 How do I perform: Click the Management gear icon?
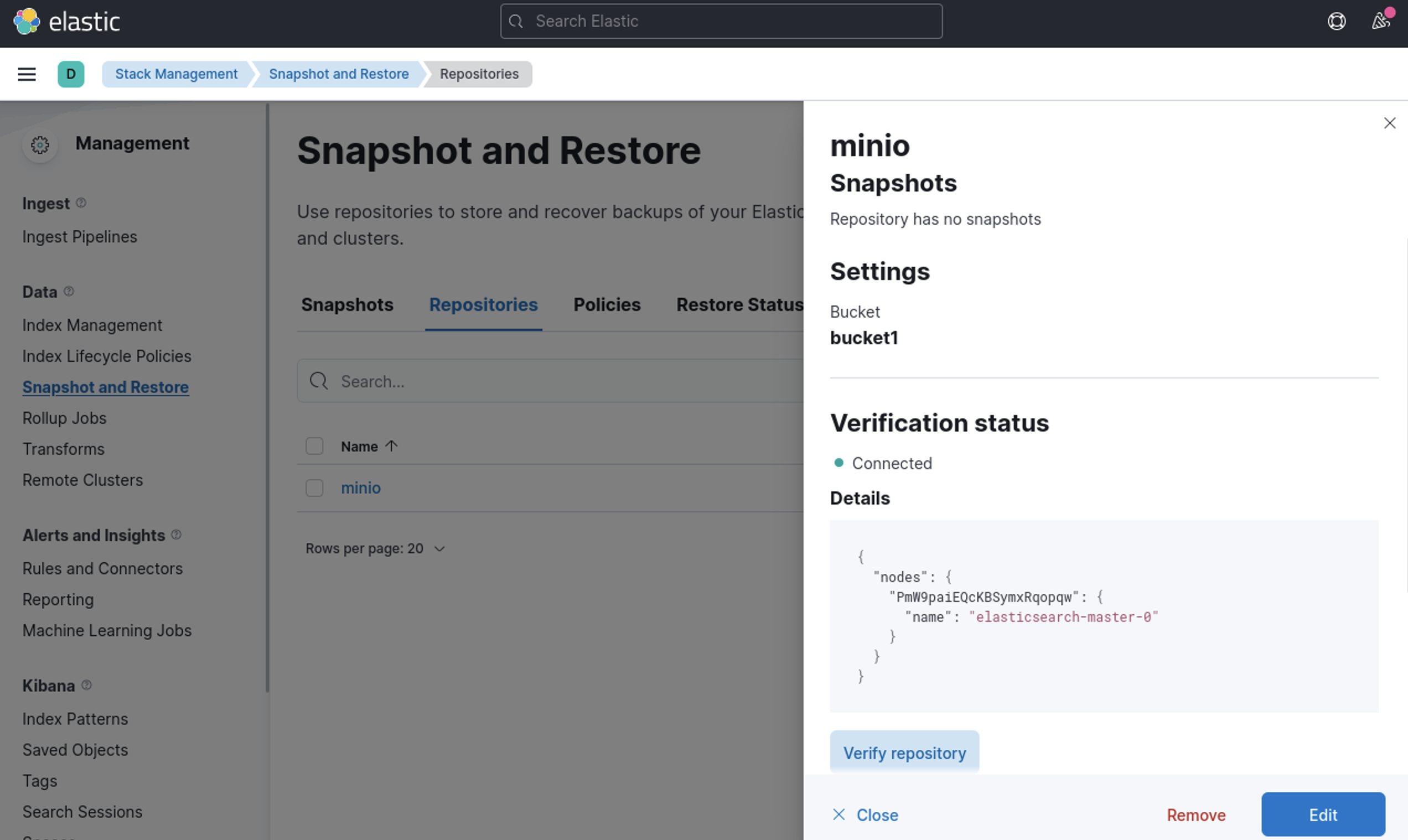pyautogui.click(x=40, y=145)
